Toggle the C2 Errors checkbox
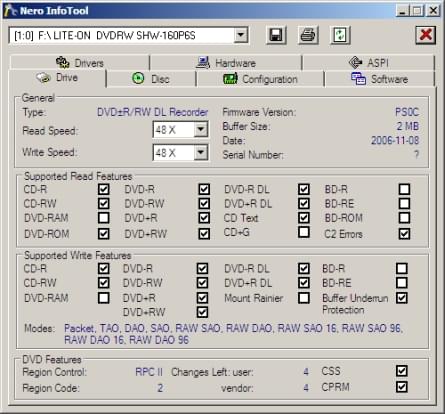 click(404, 234)
